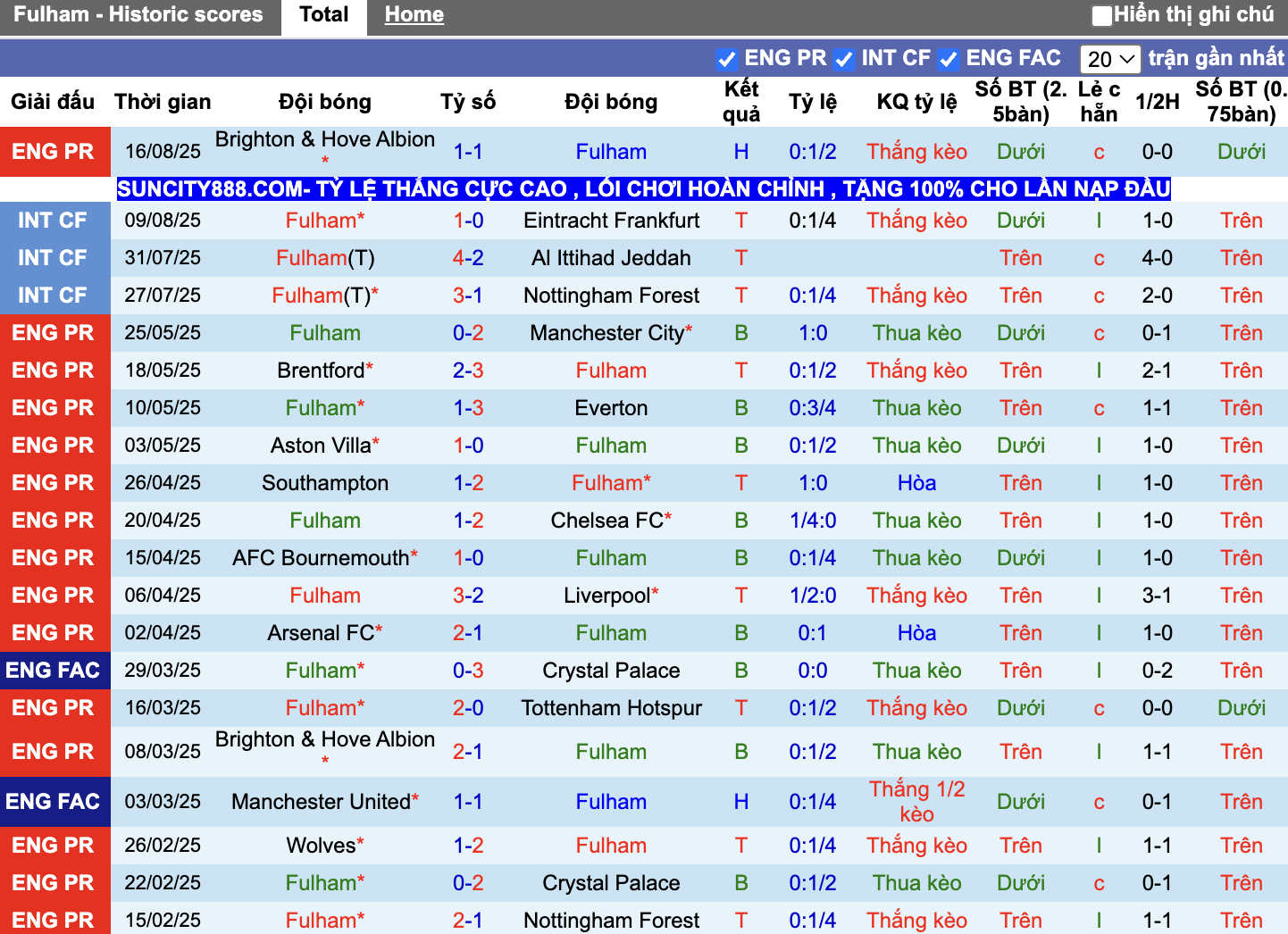
Task: Toggle the INT CF checkbox
Action: [x=843, y=59]
